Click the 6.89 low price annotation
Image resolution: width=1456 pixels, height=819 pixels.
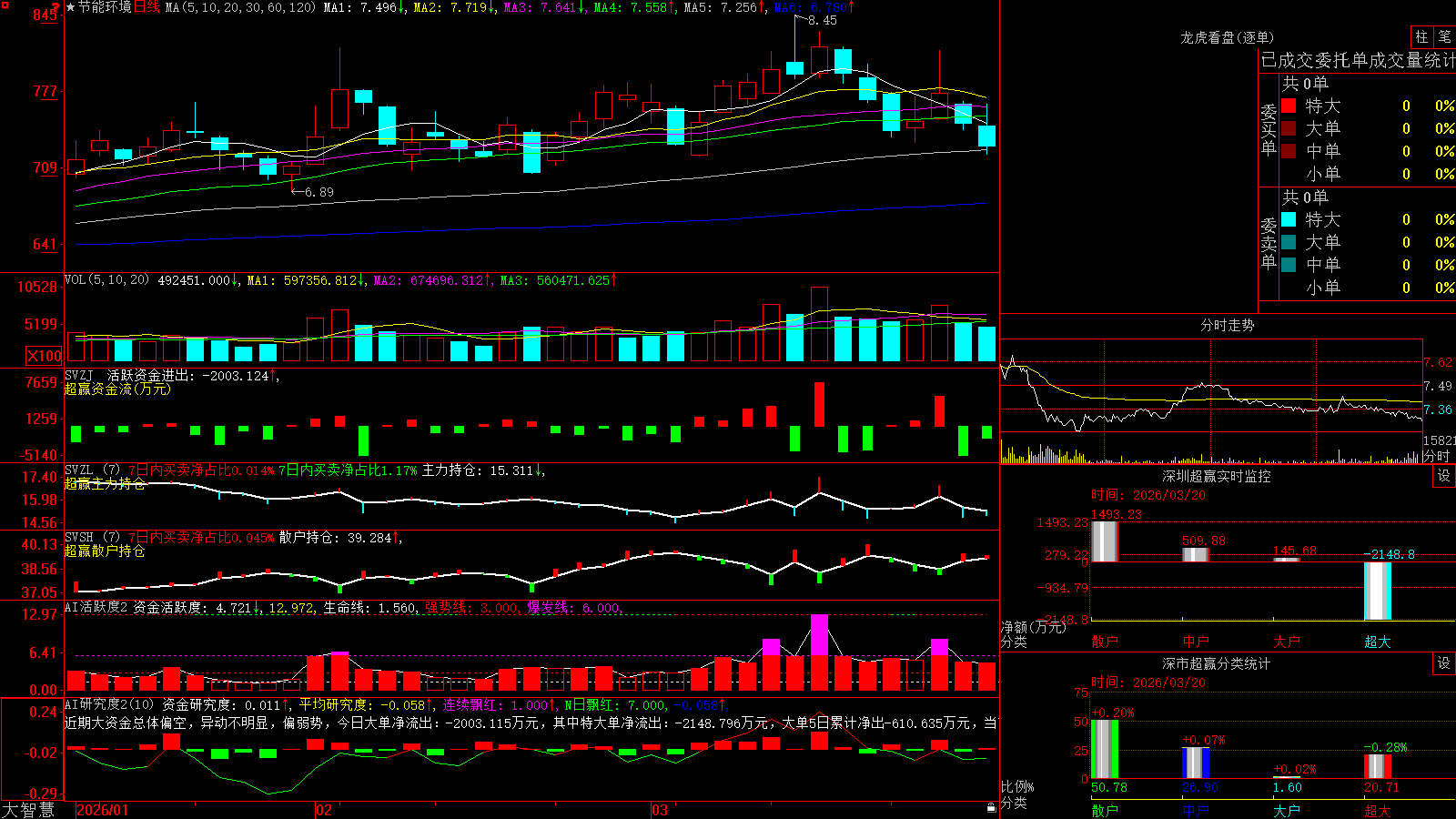coord(318,192)
